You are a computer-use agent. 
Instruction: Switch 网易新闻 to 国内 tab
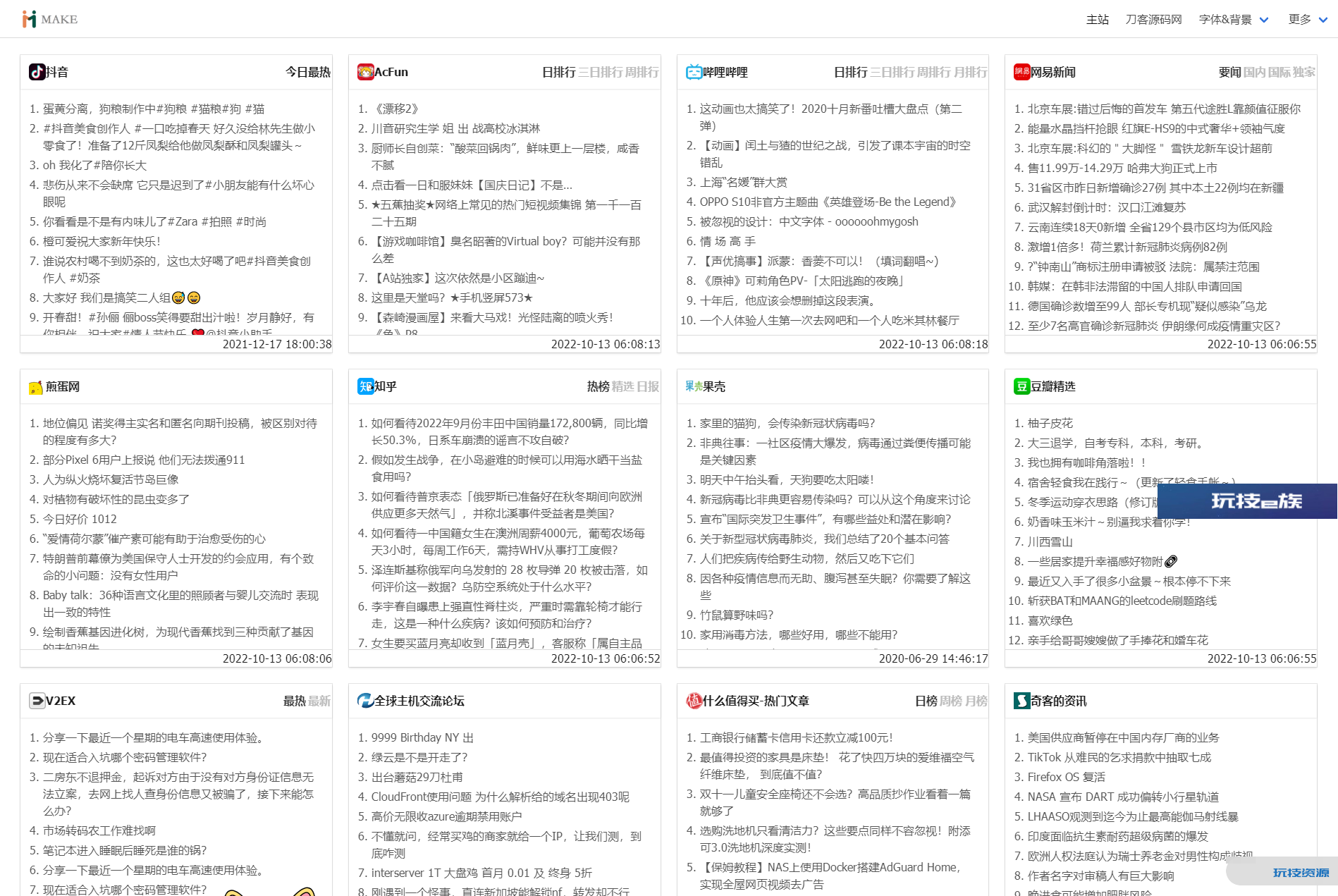[1255, 72]
